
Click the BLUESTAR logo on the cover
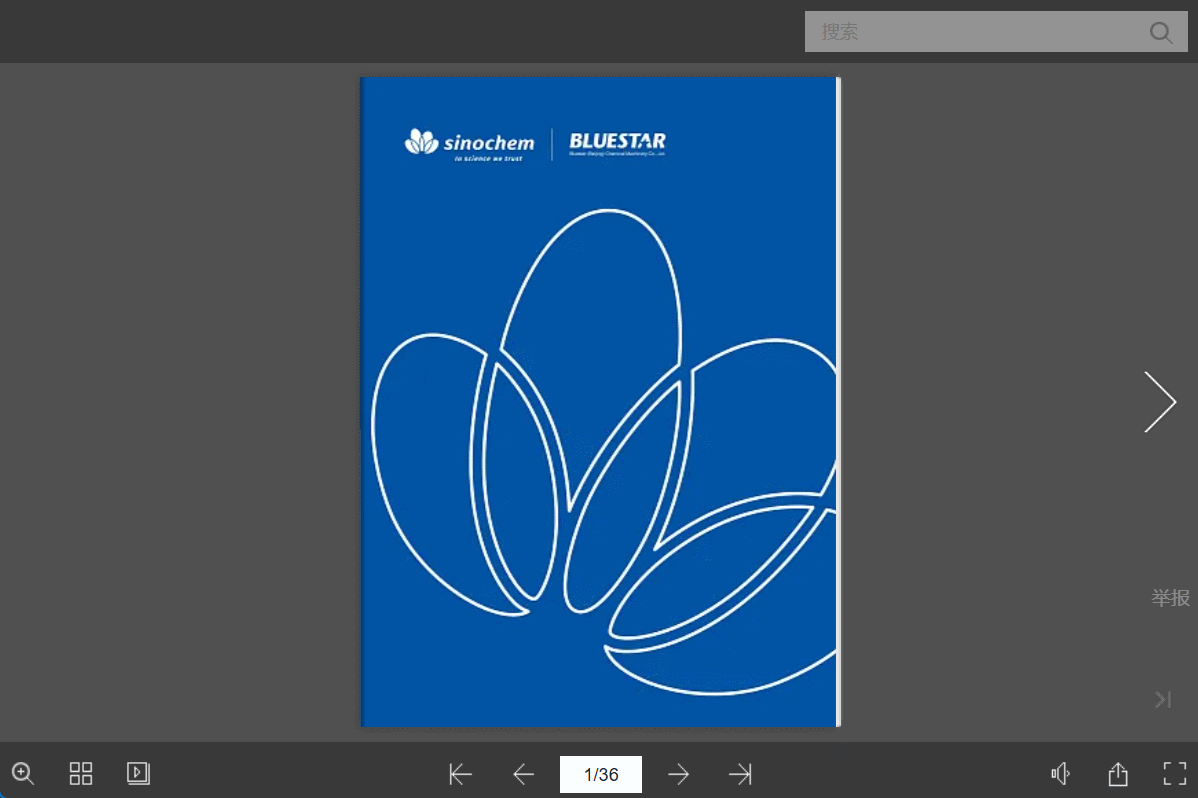click(617, 144)
